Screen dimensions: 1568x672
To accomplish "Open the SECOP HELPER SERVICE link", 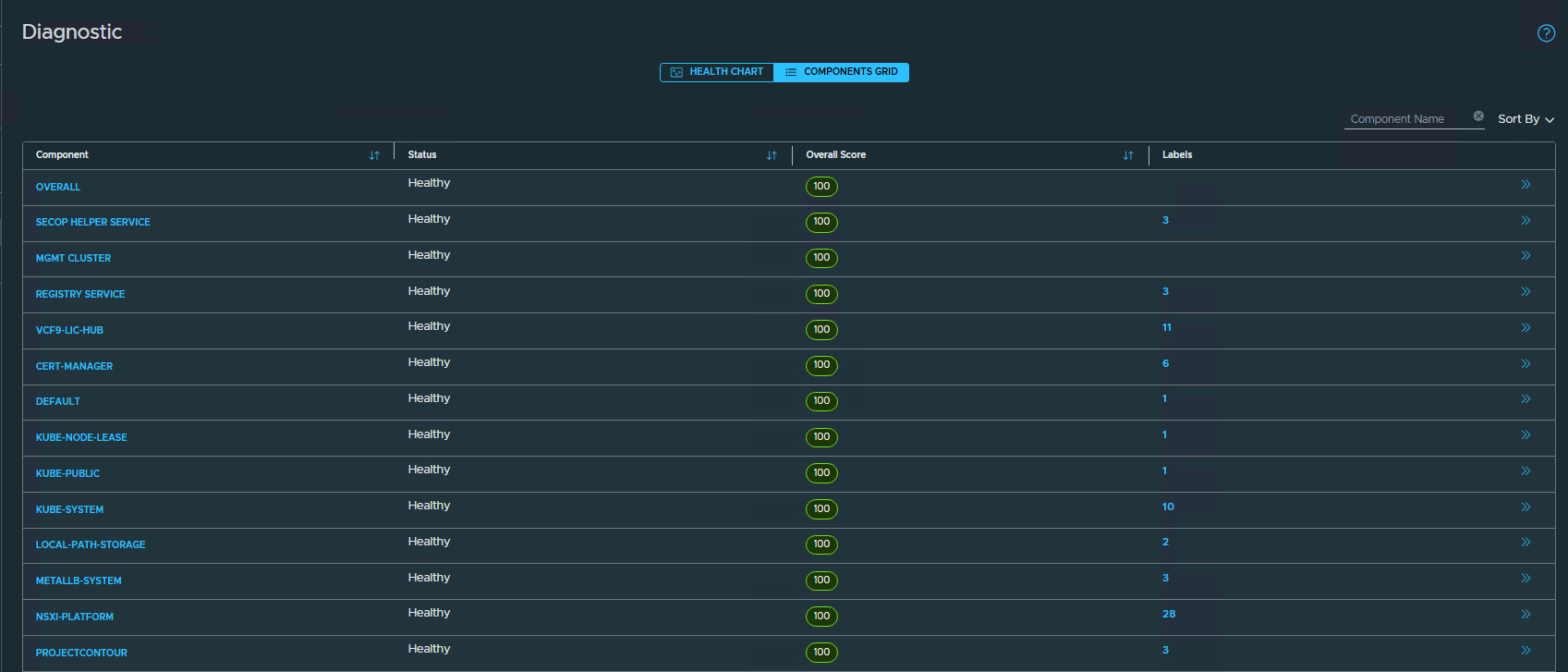I will pyautogui.click(x=92, y=222).
